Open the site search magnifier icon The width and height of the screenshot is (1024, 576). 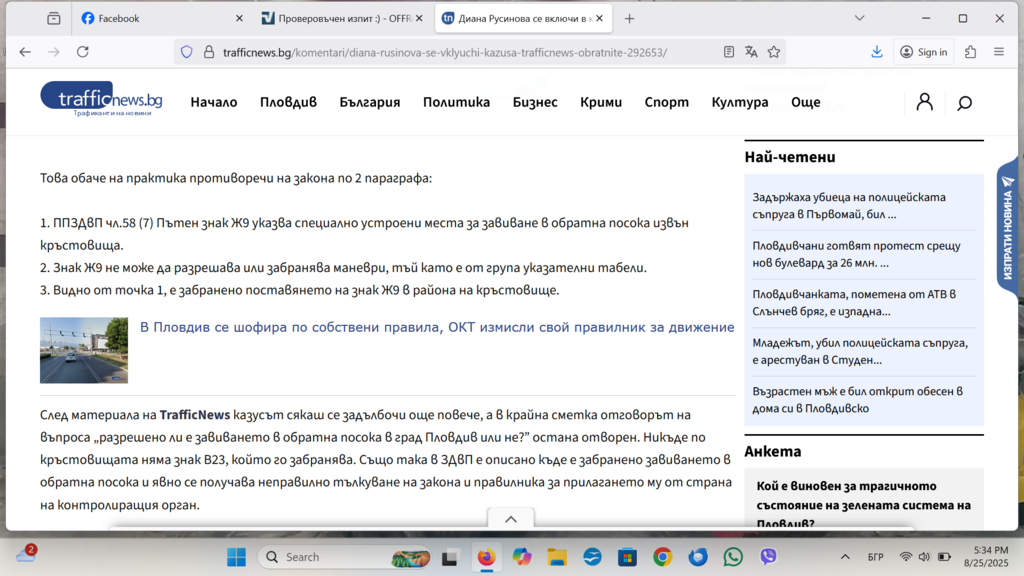(964, 102)
